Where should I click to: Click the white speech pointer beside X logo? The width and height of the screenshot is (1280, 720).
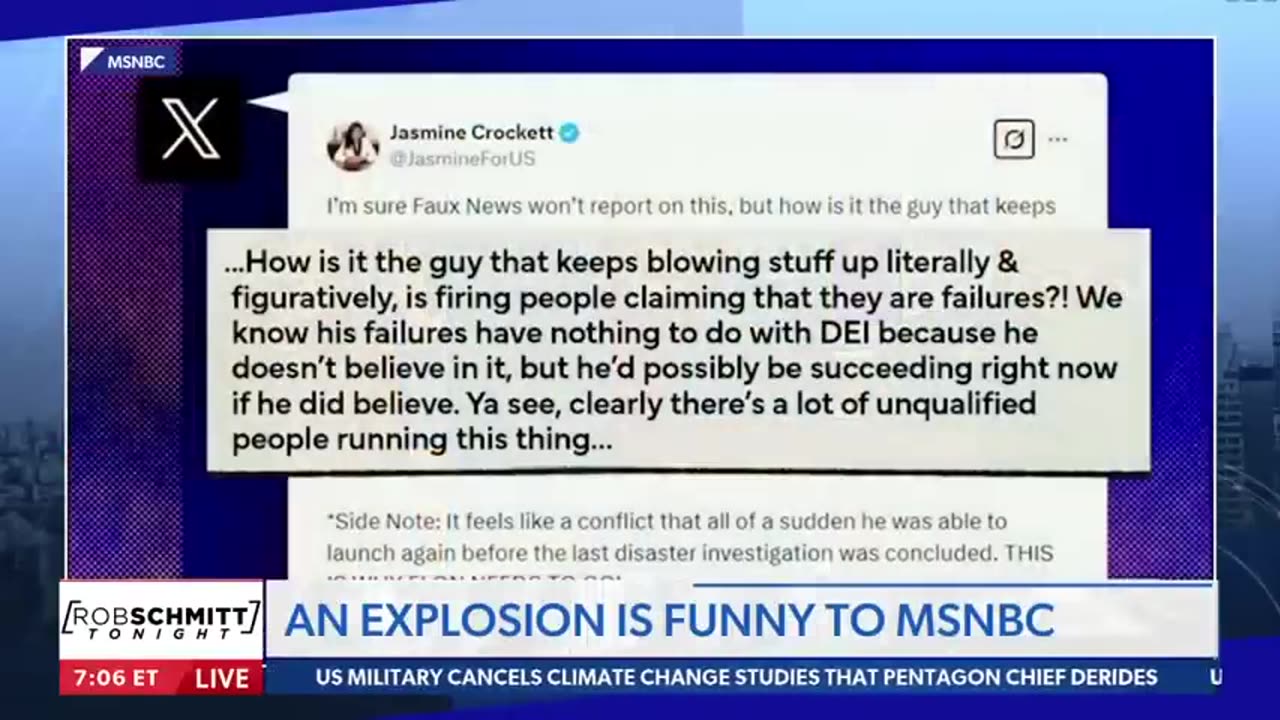[268, 102]
